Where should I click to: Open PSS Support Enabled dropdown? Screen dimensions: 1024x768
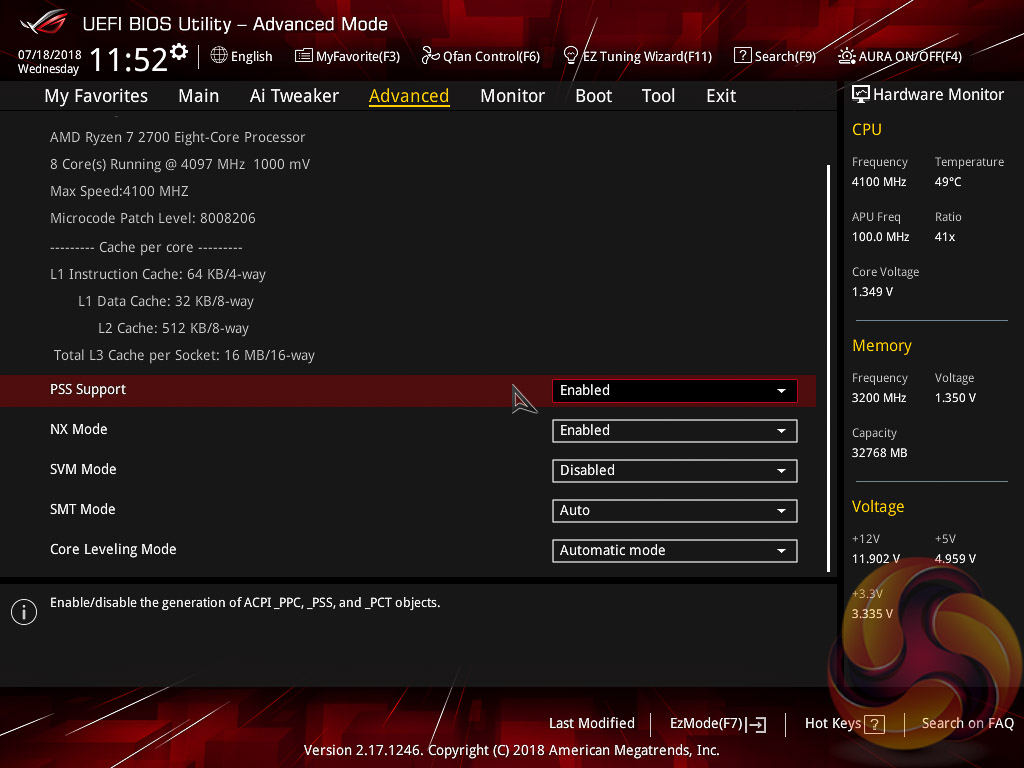click(675, 391)
